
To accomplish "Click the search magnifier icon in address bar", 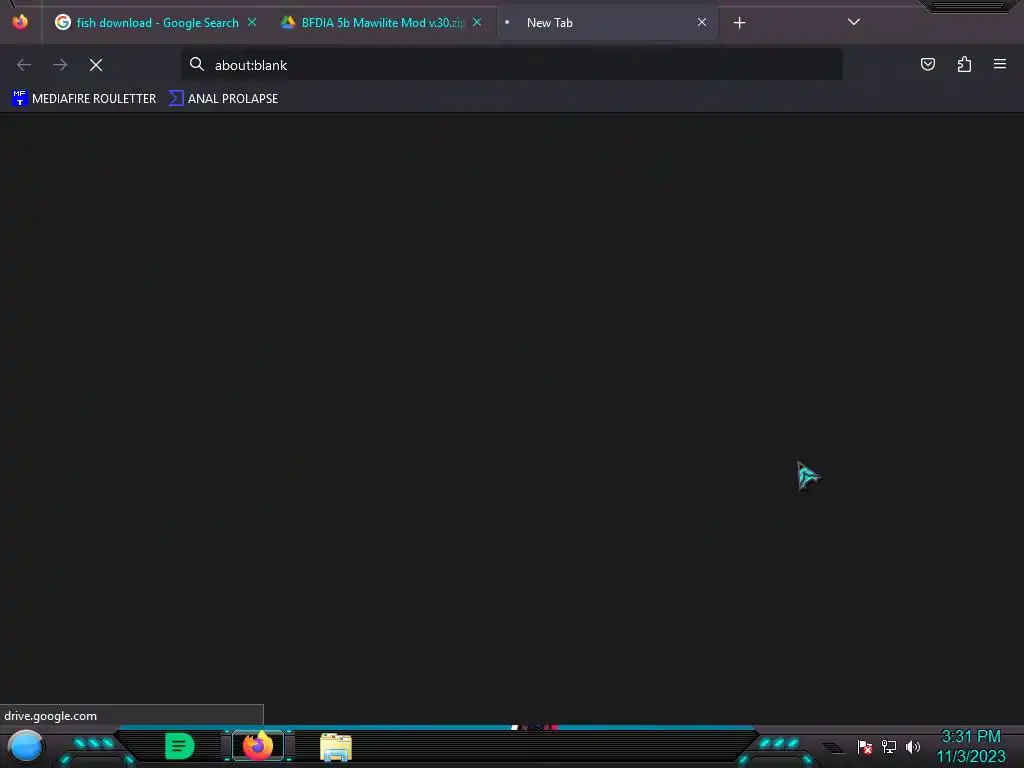I will tap(197, 64).
